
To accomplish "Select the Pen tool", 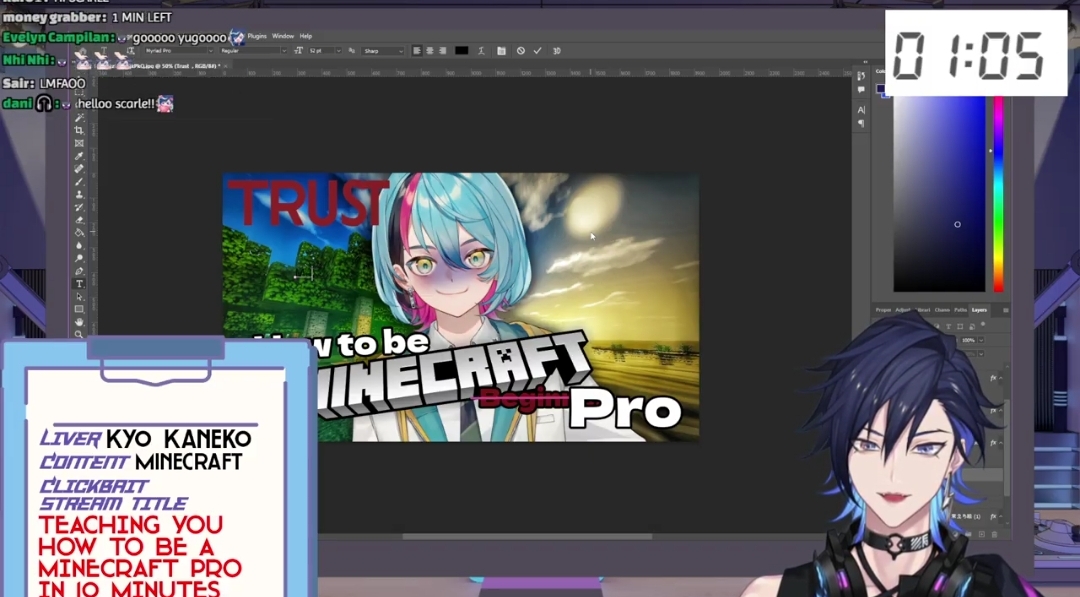I will 79,271.
